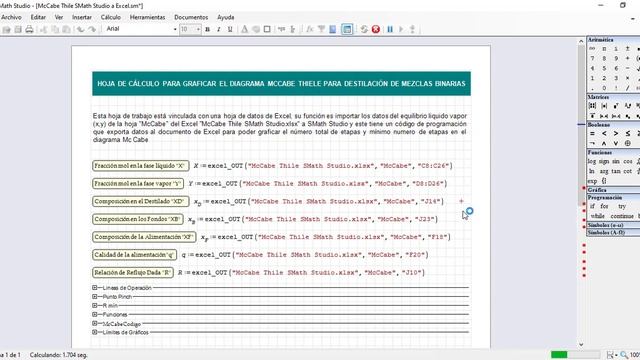Click the Recalculate worksheet icon
The width and height of the screenshot is (640, 360).
coord(364,29)
